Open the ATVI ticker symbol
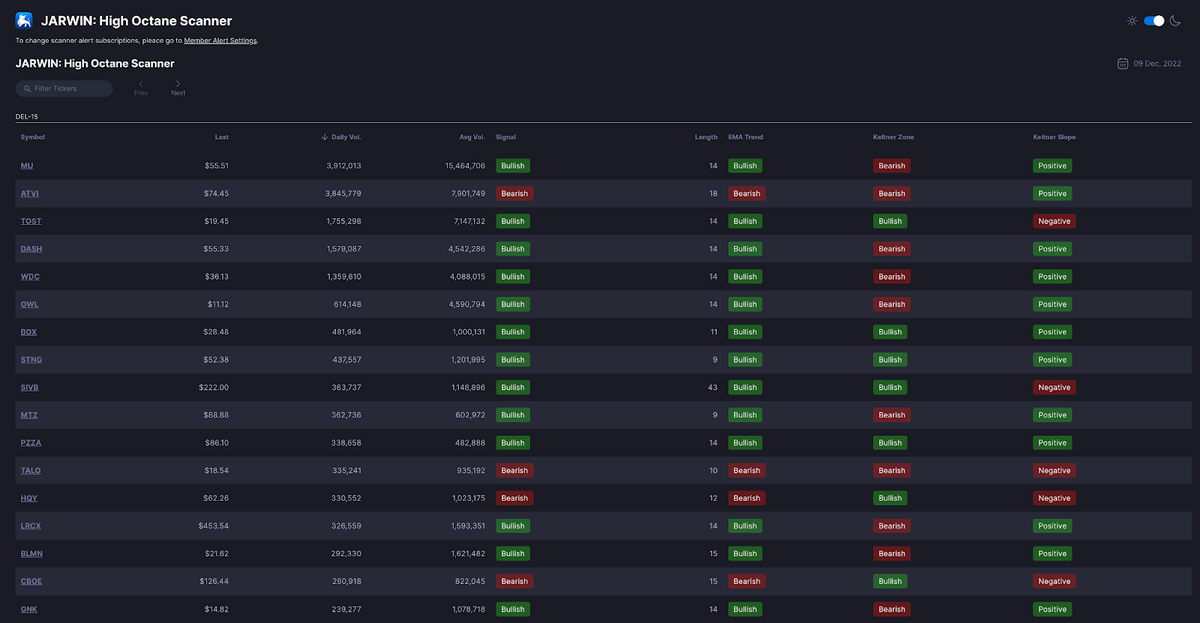Screen dimensions: 1200x623 pyautogui.click(x=30, y=194)
